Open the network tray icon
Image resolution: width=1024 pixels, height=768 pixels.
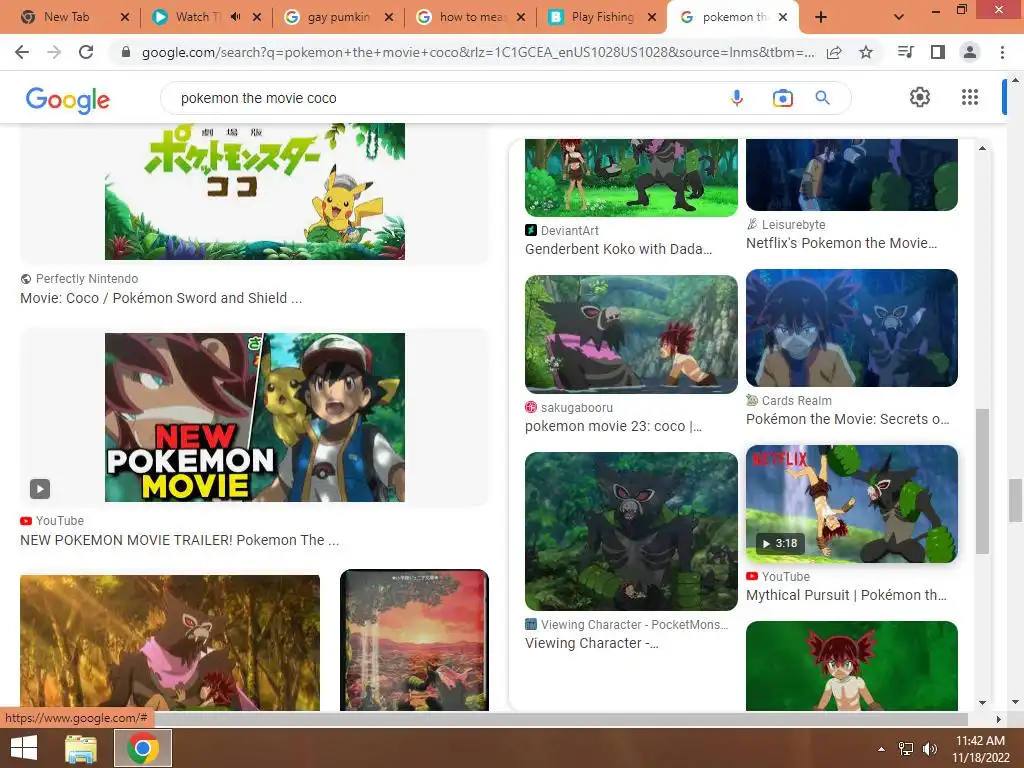pos(906,749)
